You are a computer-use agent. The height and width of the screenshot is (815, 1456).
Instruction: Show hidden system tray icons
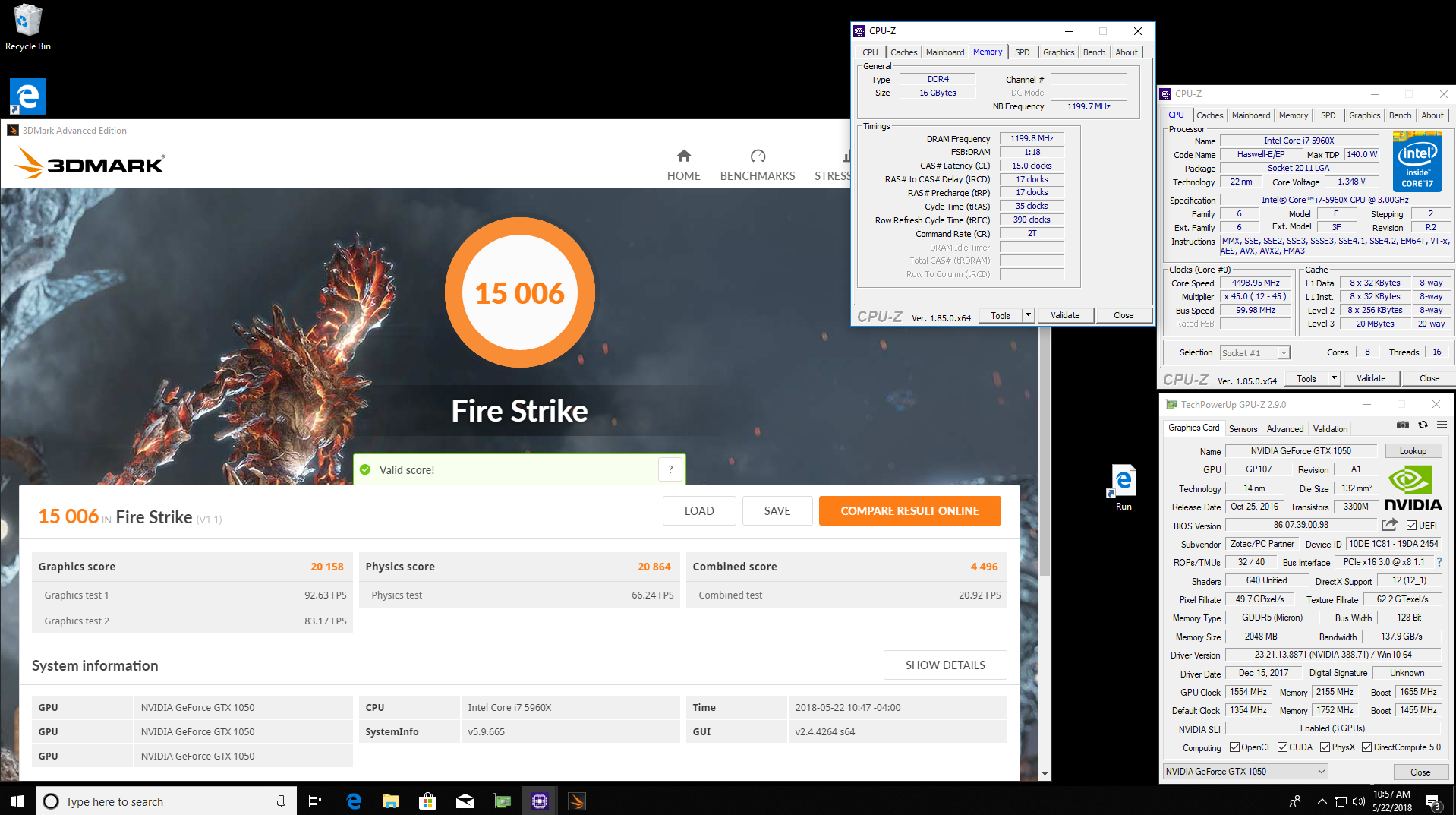[x=1322, y=801]
